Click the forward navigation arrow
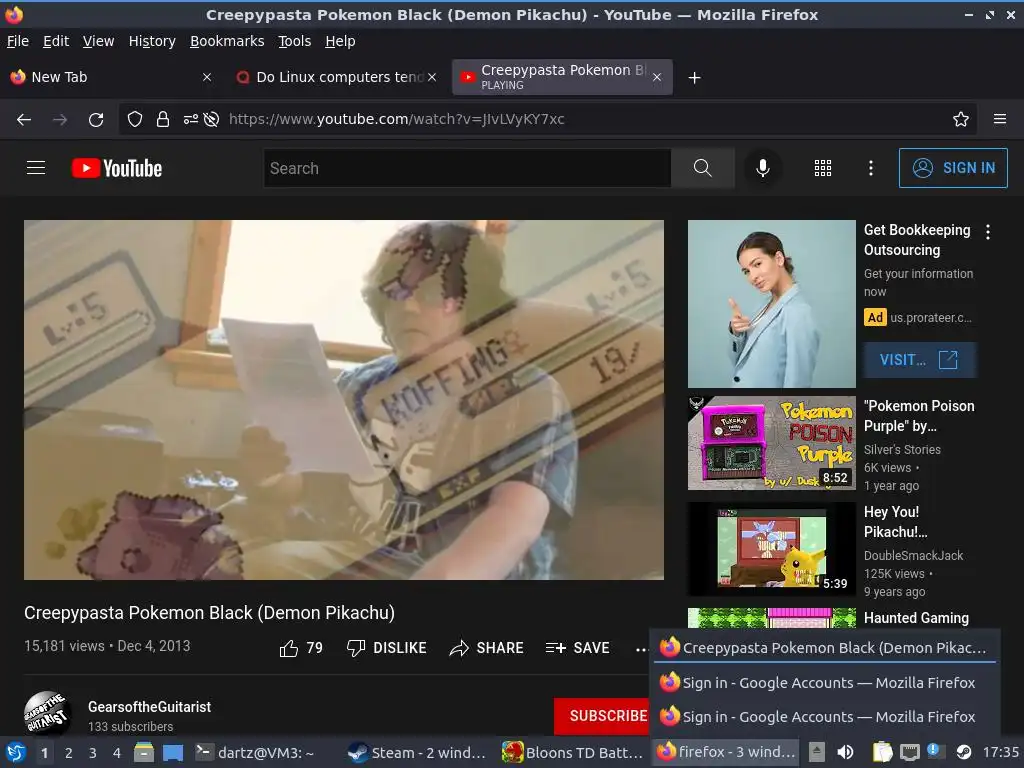 (60, 120)
